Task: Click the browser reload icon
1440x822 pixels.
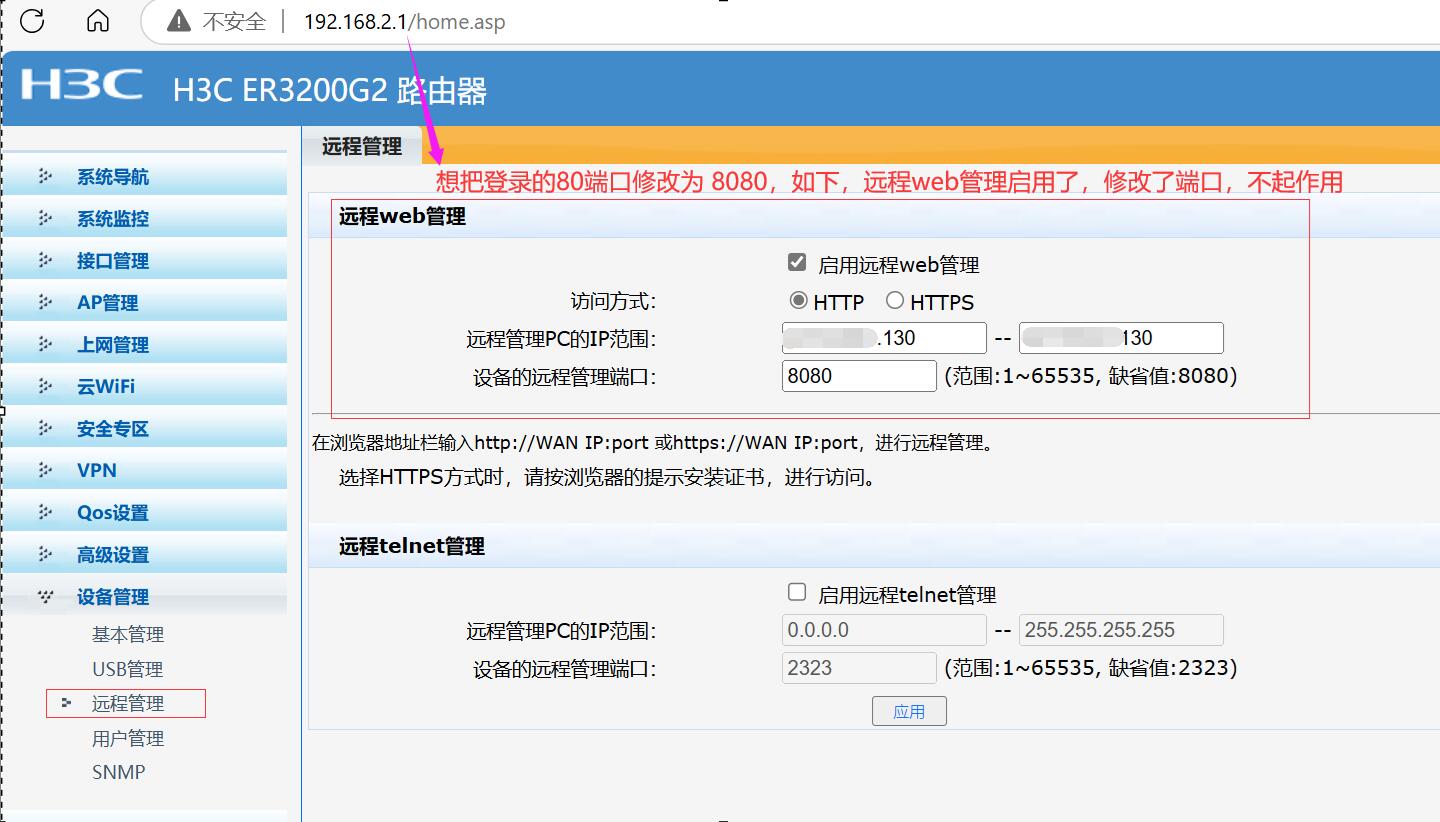Action: [32, 20]
